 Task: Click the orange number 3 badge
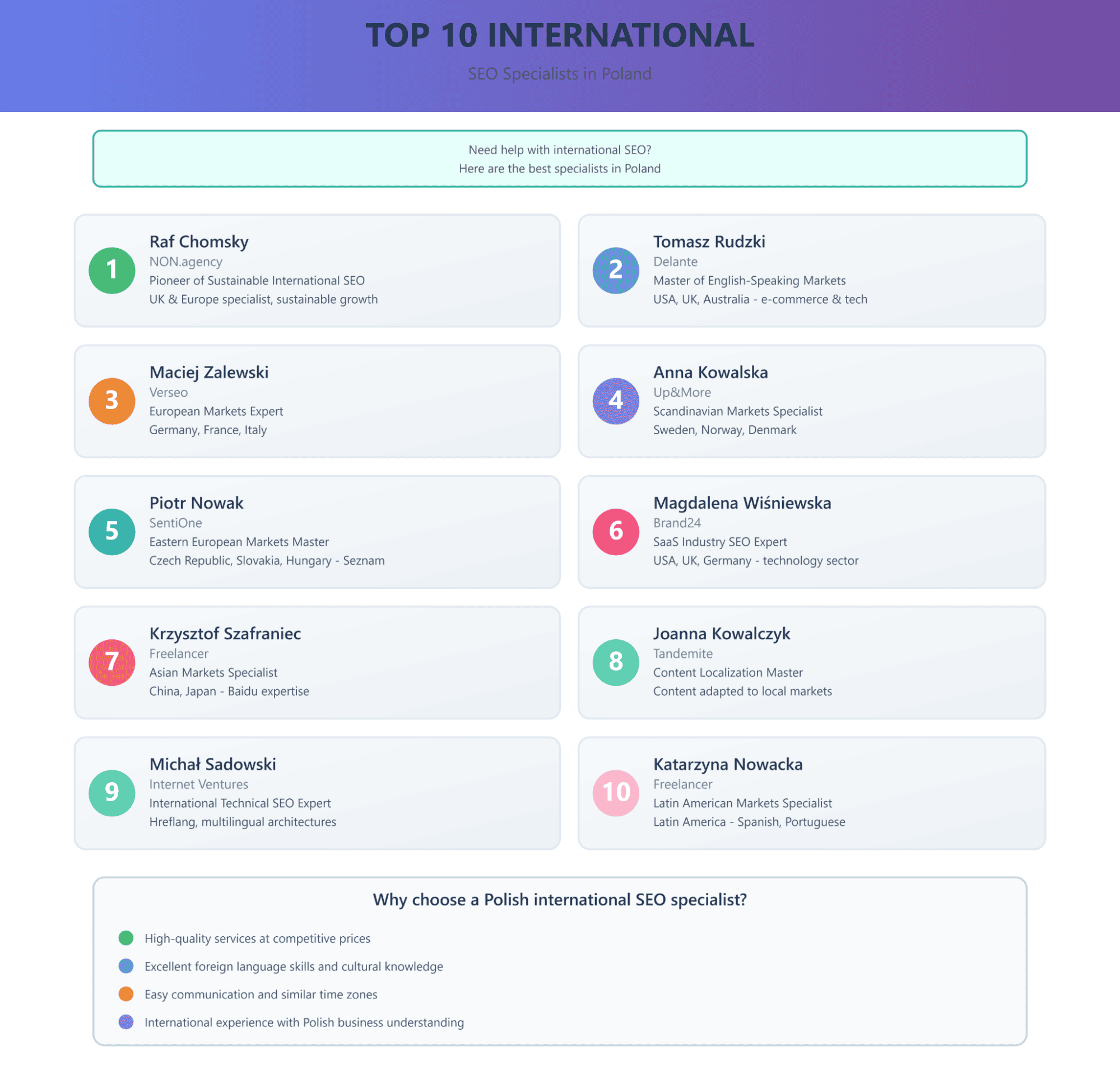[x=112, y=401]
